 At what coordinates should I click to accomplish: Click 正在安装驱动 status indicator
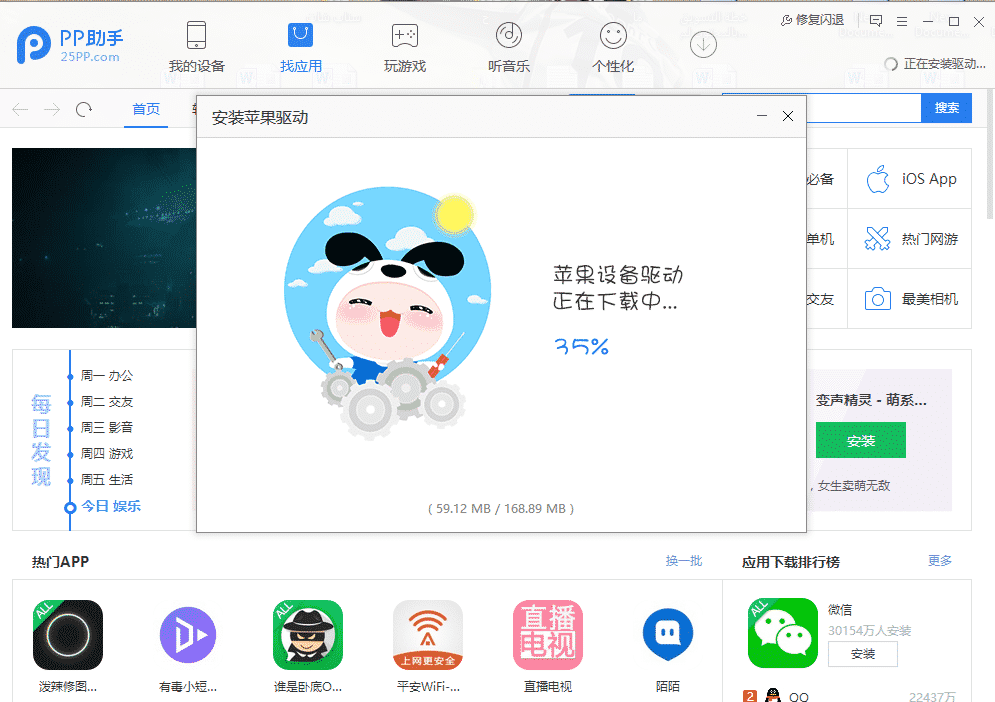[935, 64]
